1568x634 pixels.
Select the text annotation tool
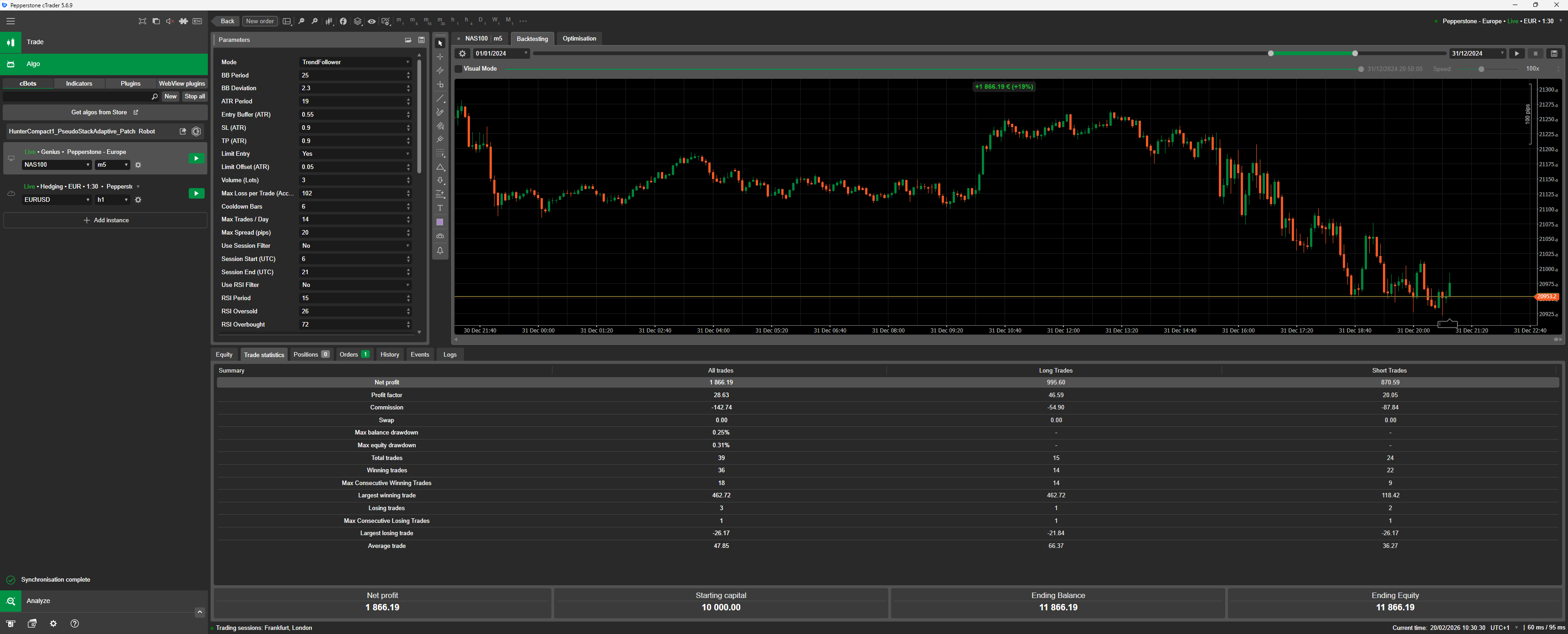tap(440, 208)
